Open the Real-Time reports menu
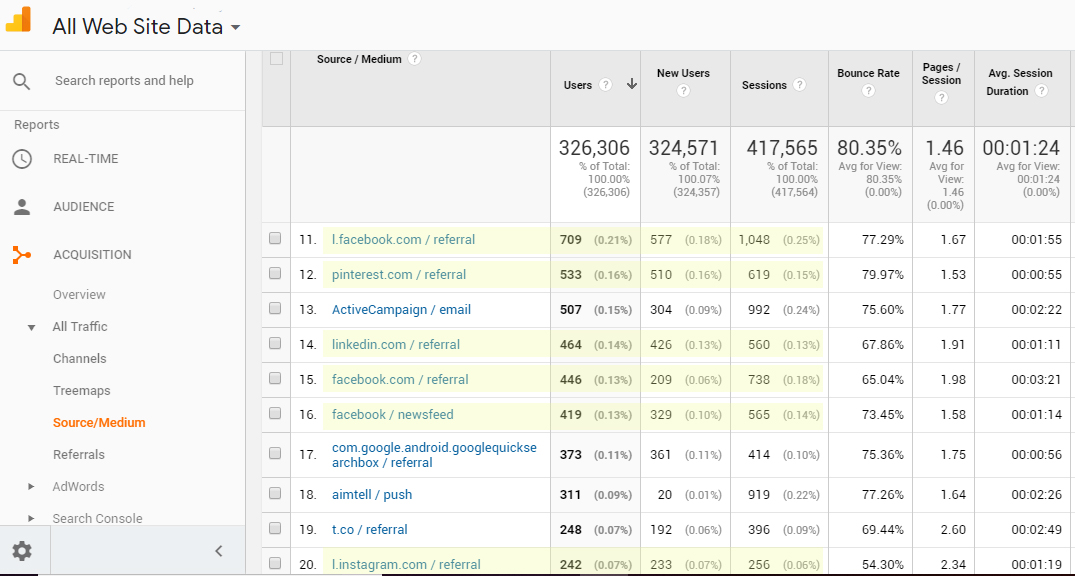Viewport: 1075px width, 576px height. (x=86, y=159)
